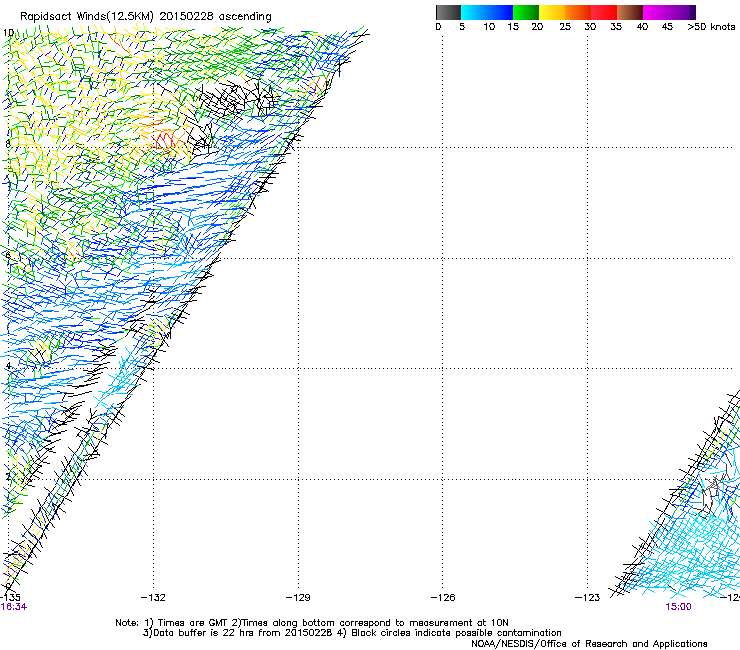Click the '-135' longitude label
Image resolution: width=740 pixels, height=650 pixels.
pos(10,598)
